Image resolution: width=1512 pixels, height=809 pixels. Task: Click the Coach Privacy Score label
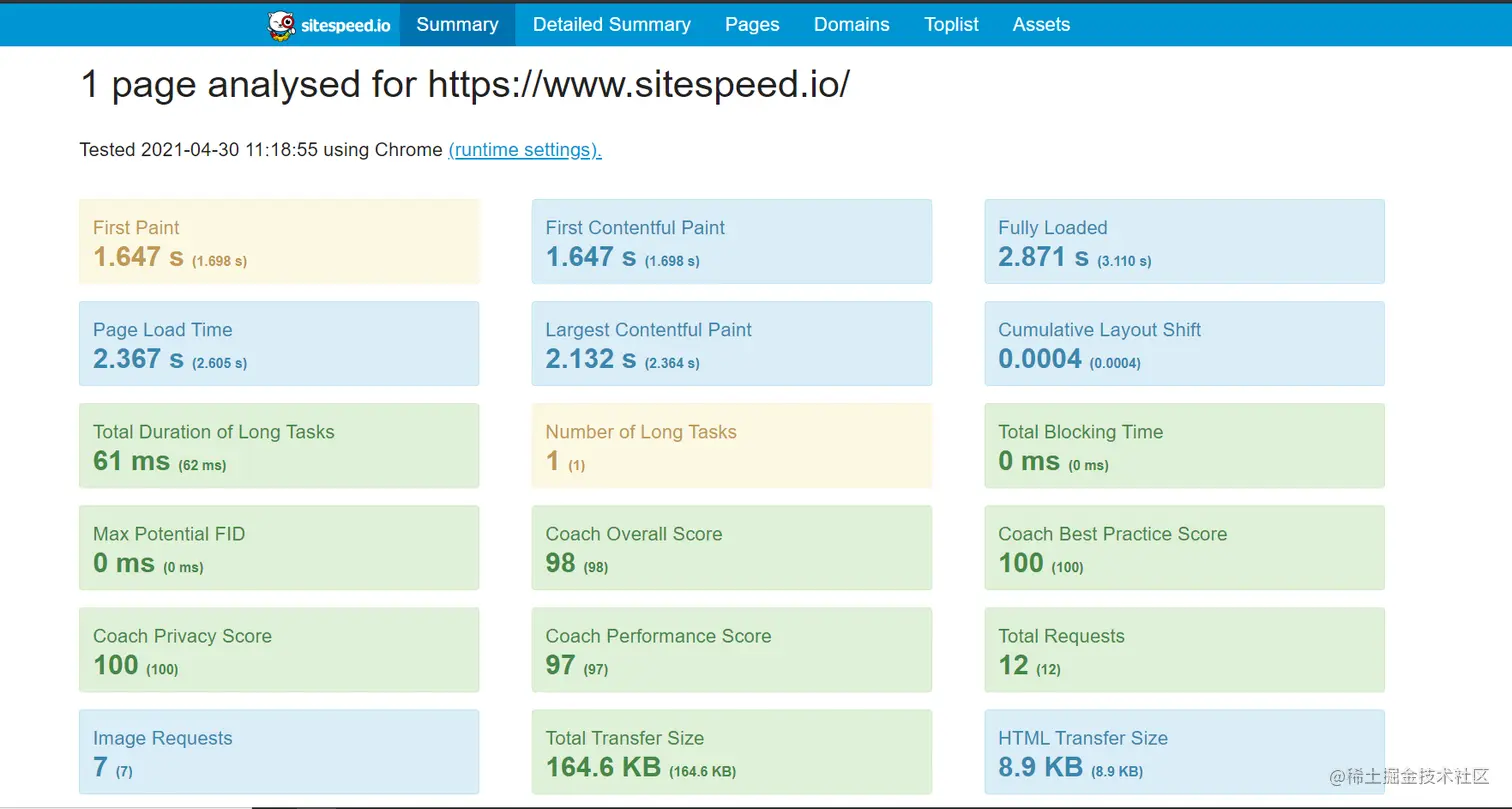click(182, 636)
